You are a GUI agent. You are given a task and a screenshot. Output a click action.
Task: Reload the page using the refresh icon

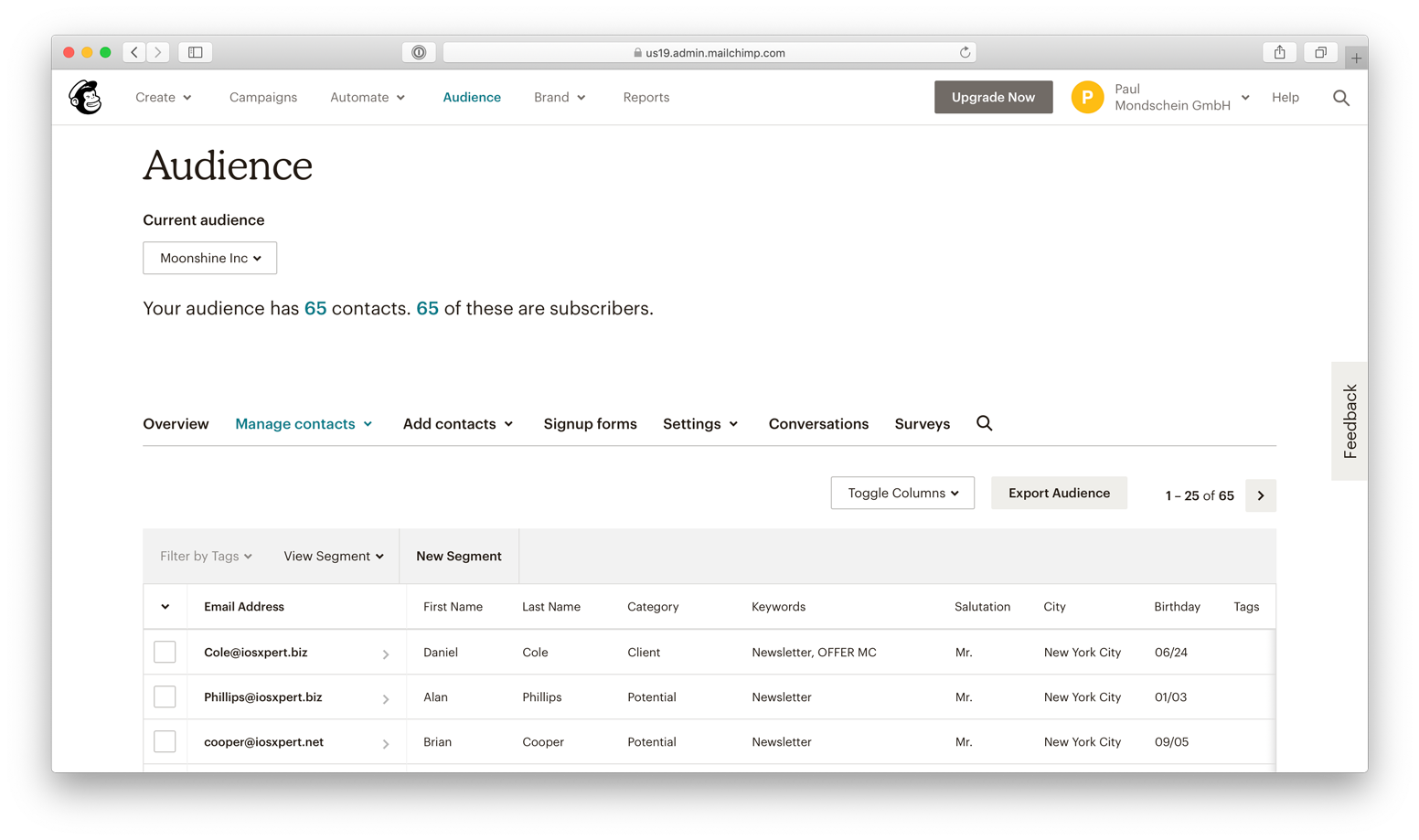(x=965, y=52)
